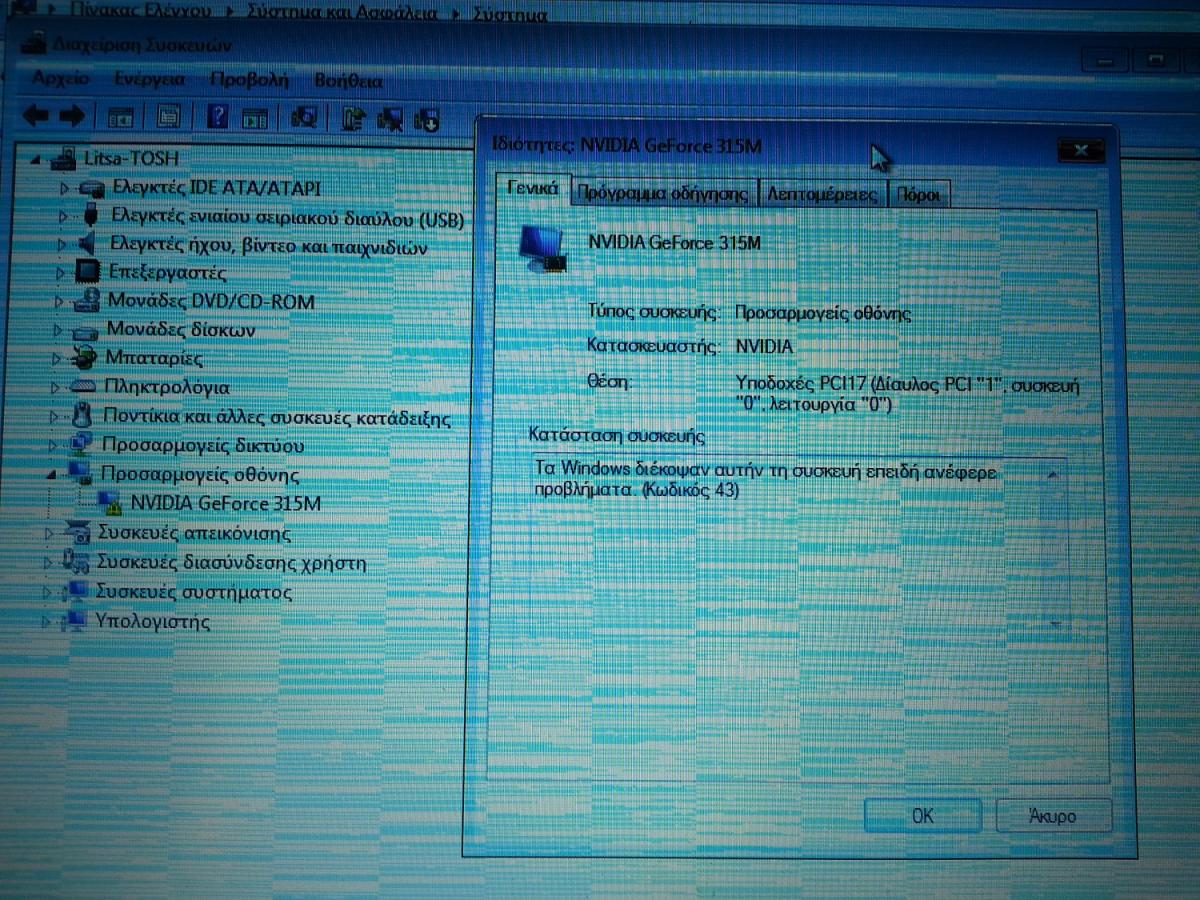Viewport: 1200px width, 900px height.
Task: Expand the Επεξεργαστές node
Action: (62, 273)
